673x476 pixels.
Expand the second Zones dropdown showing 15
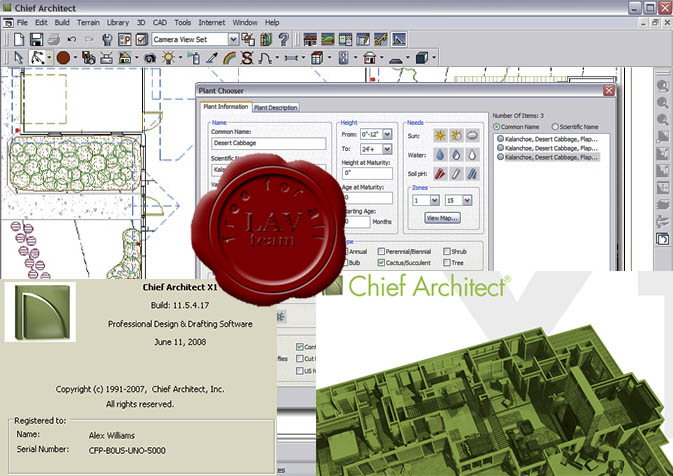pyautogui.click(x=467, y=200)
